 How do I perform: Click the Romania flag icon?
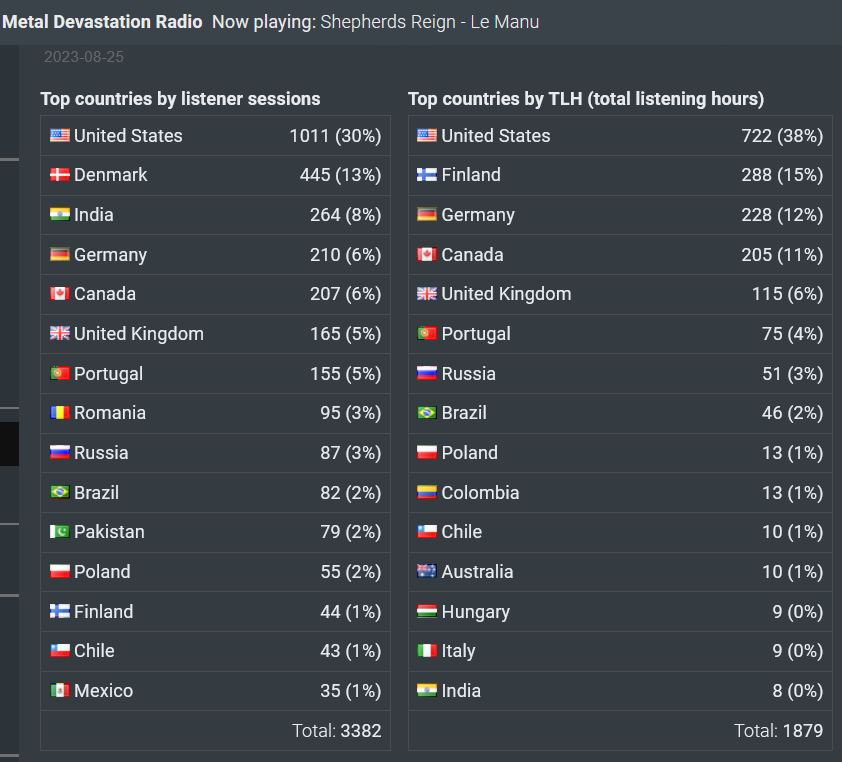(x=60, y=412)
